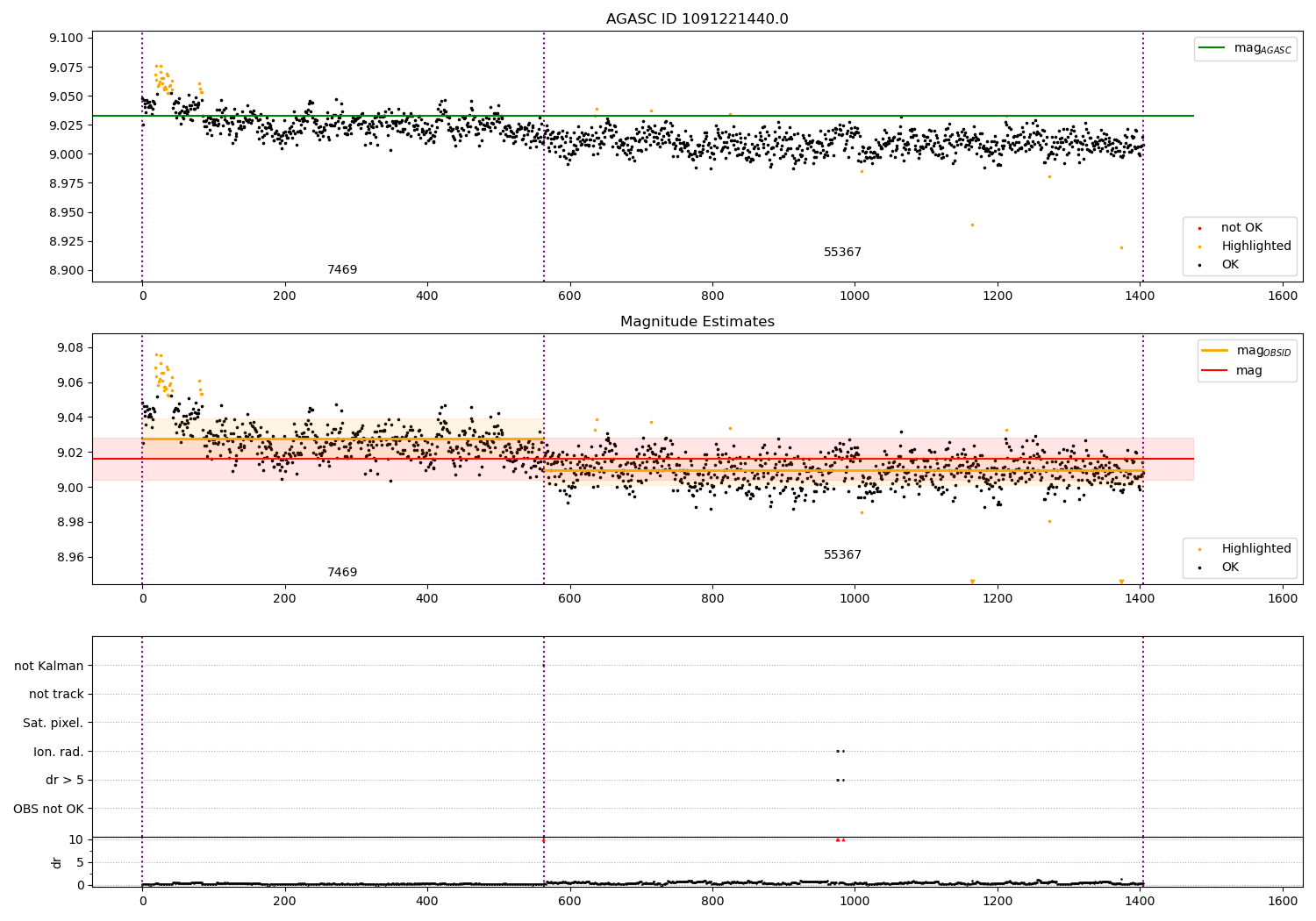The image size is (1316, 921).
Task: Click the 'not track' axis label
Action: tap(56, 695)
